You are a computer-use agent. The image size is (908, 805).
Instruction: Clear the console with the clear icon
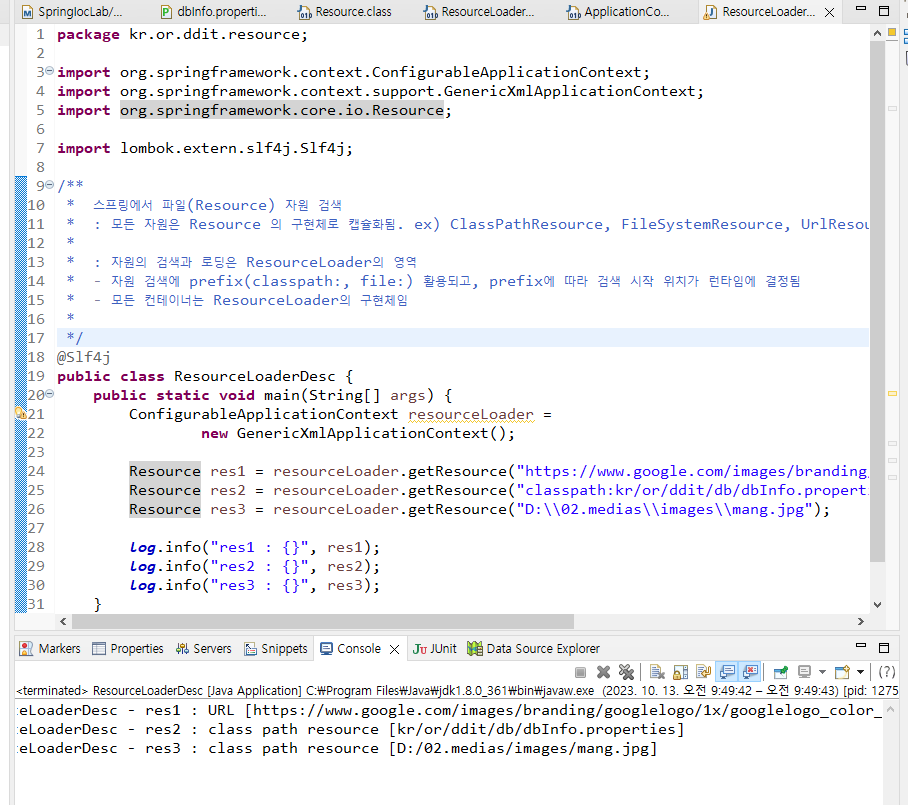coord(657,672)
